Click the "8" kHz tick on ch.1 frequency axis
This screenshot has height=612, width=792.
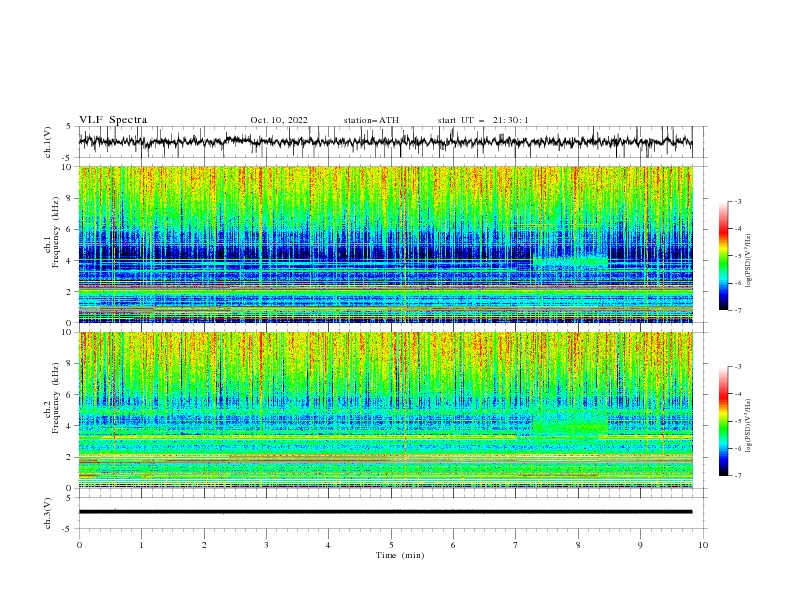point(69,198)
